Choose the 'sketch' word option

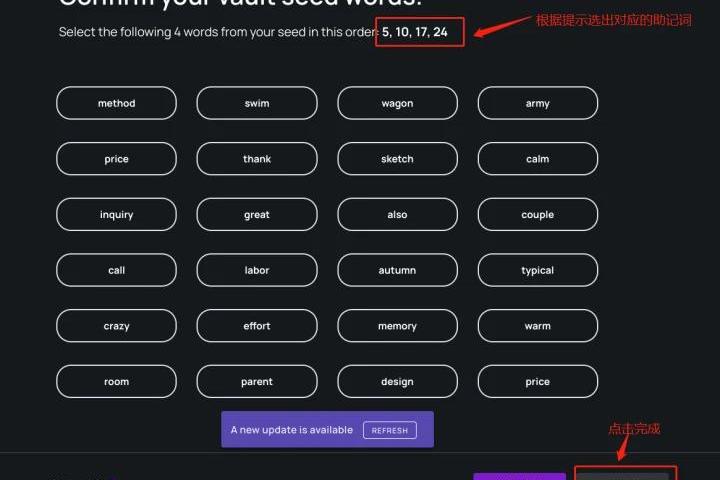[397, 159]
